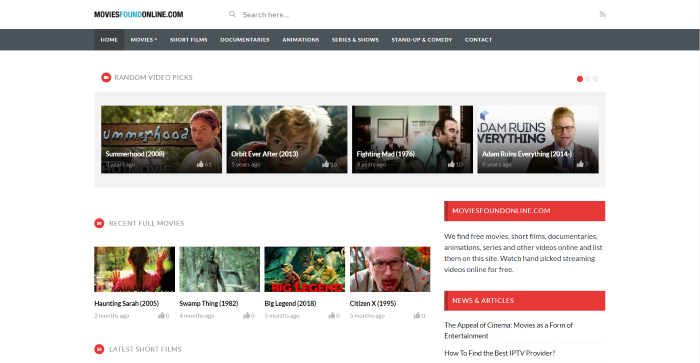Click the Swamp Thing movie thumbnail

point(220,269)
